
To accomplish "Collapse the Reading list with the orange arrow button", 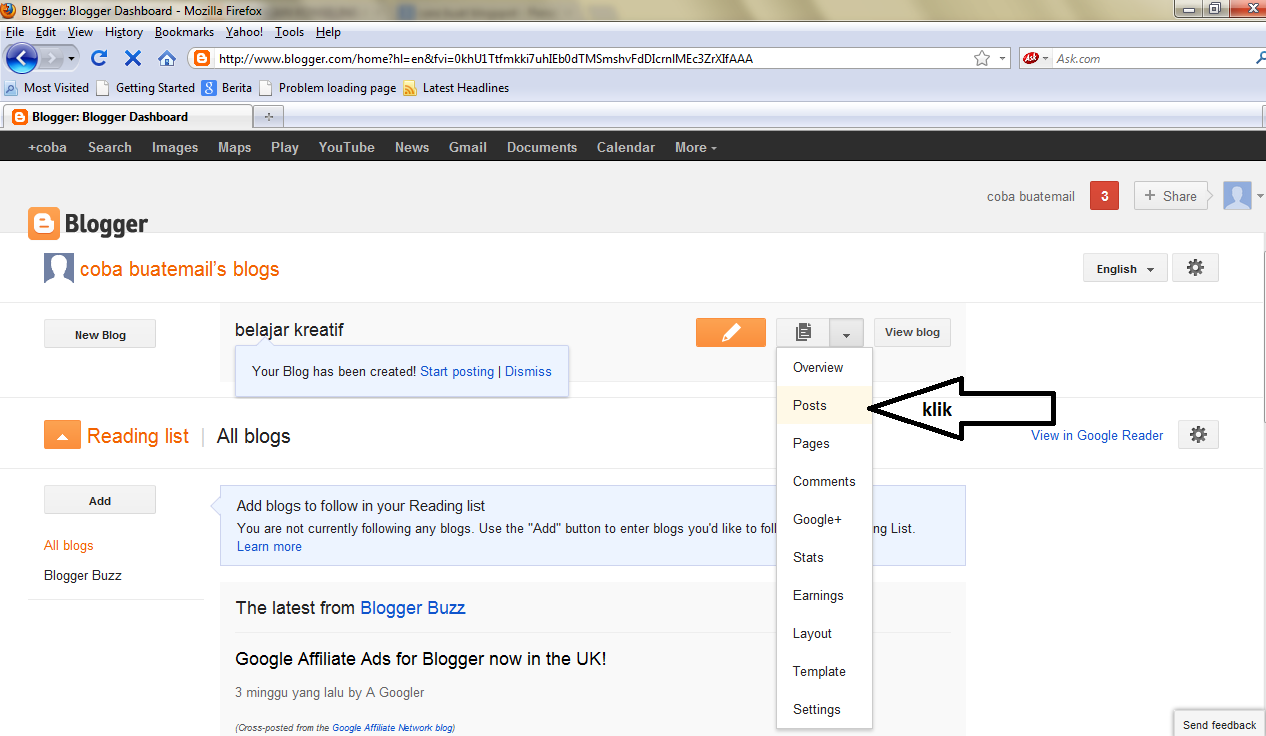I will pyautogui.click(x=62, y=435).
